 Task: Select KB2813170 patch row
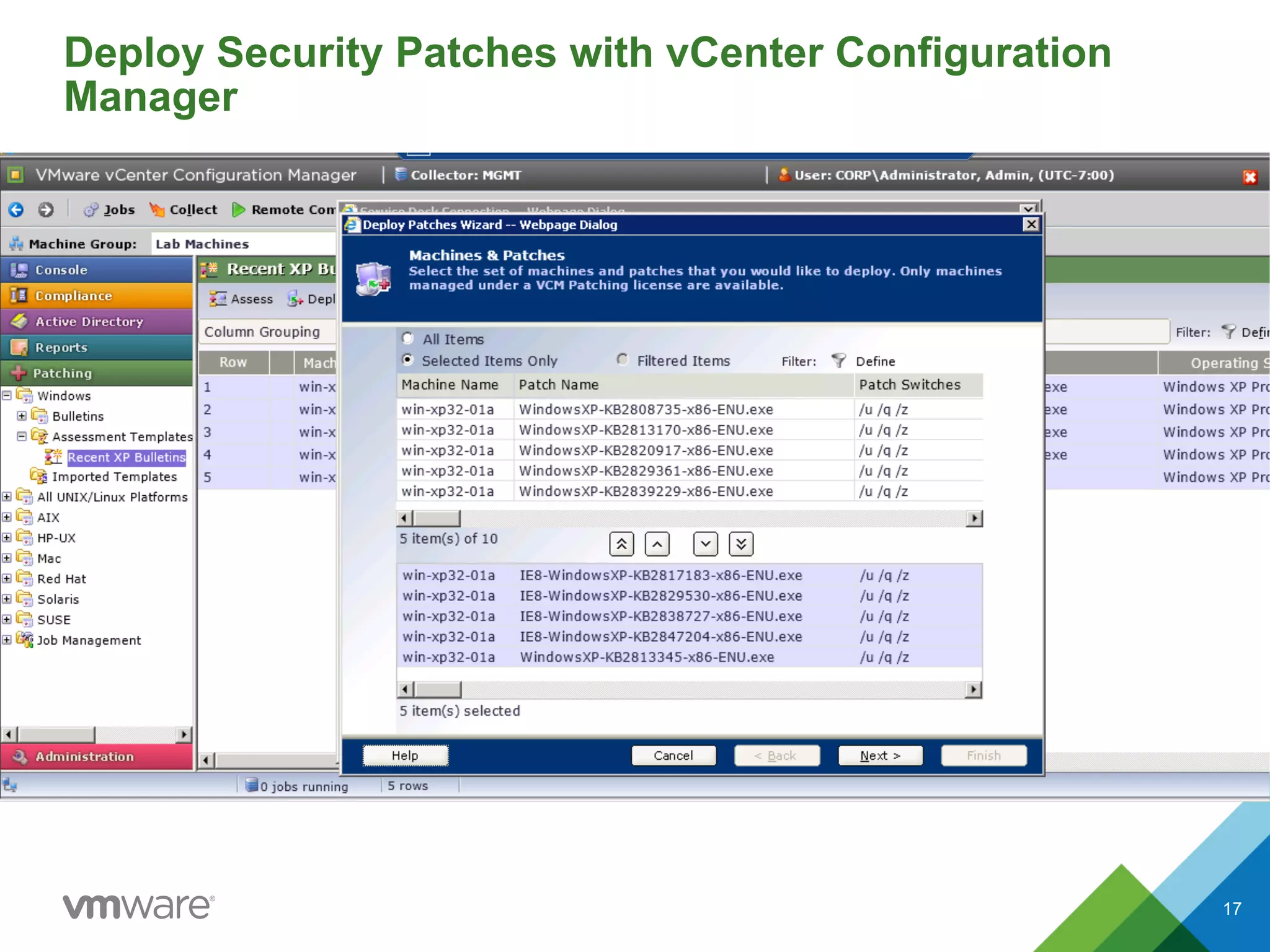tap(690, 430)
